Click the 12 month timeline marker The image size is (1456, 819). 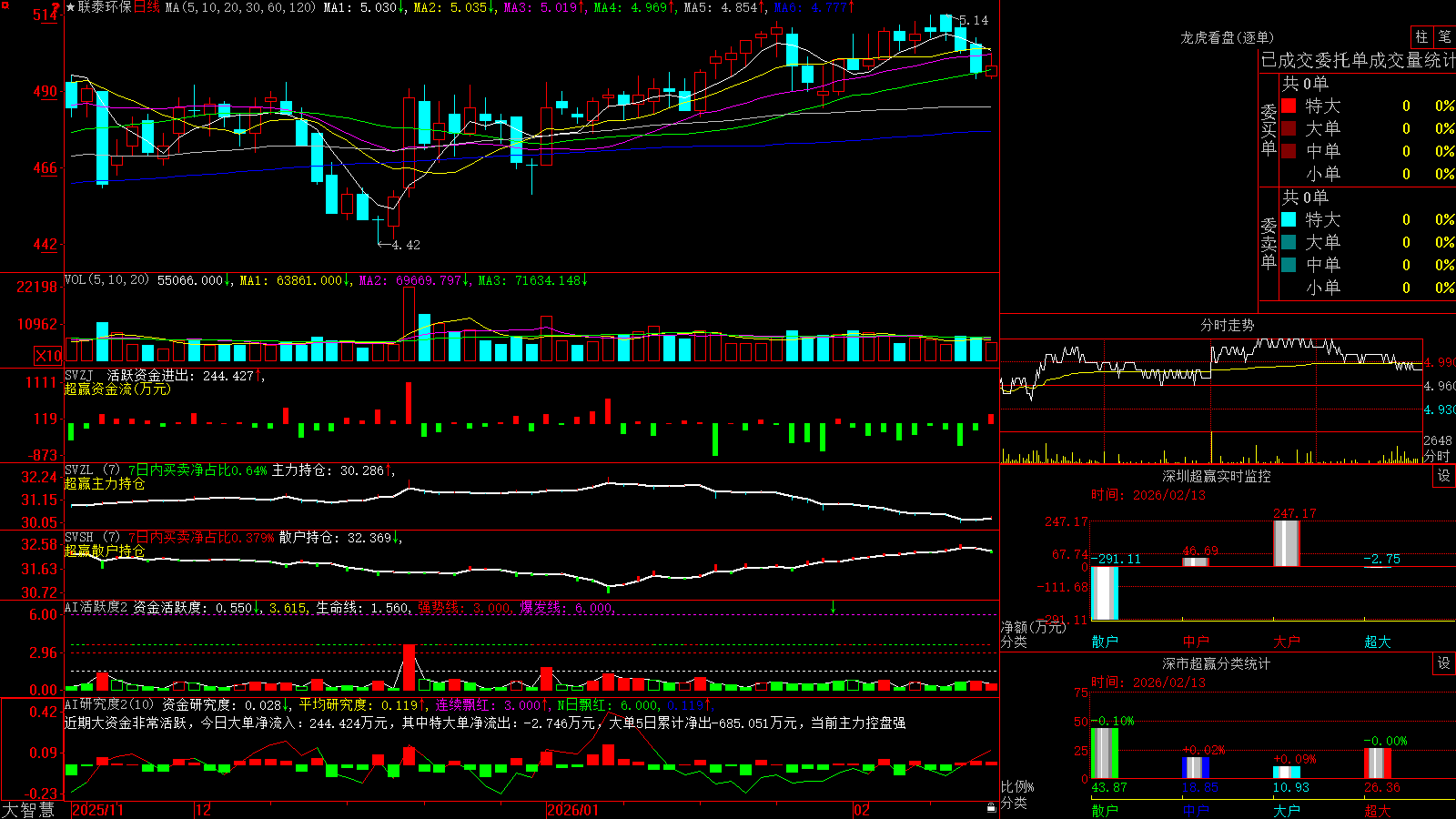(203, 810)
